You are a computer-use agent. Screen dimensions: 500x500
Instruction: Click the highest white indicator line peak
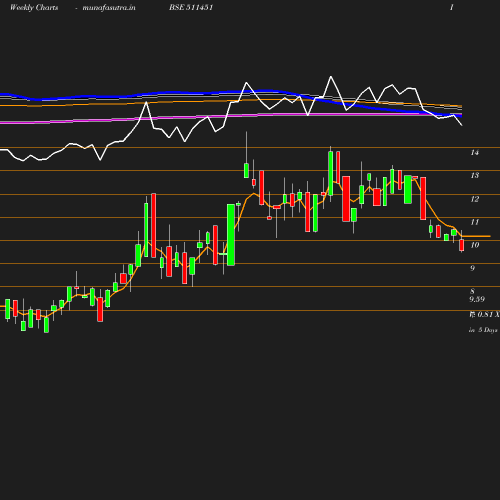click(331, 77)
